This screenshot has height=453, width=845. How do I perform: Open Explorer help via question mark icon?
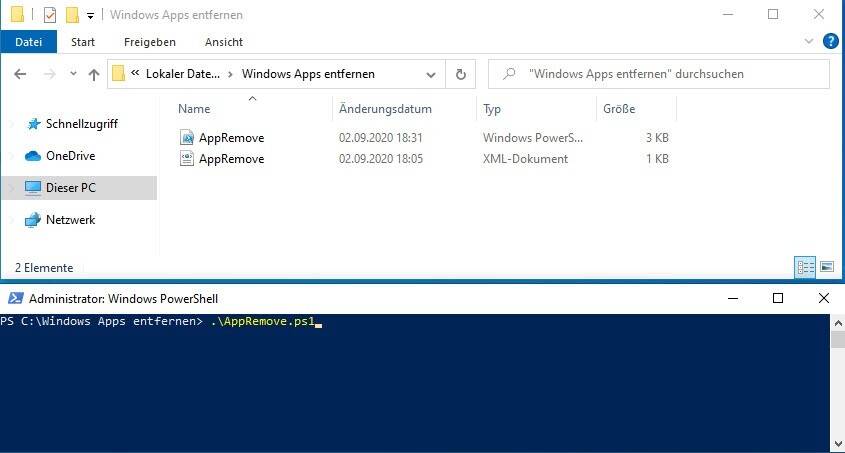pyautogui.click(x=830, y=41)
